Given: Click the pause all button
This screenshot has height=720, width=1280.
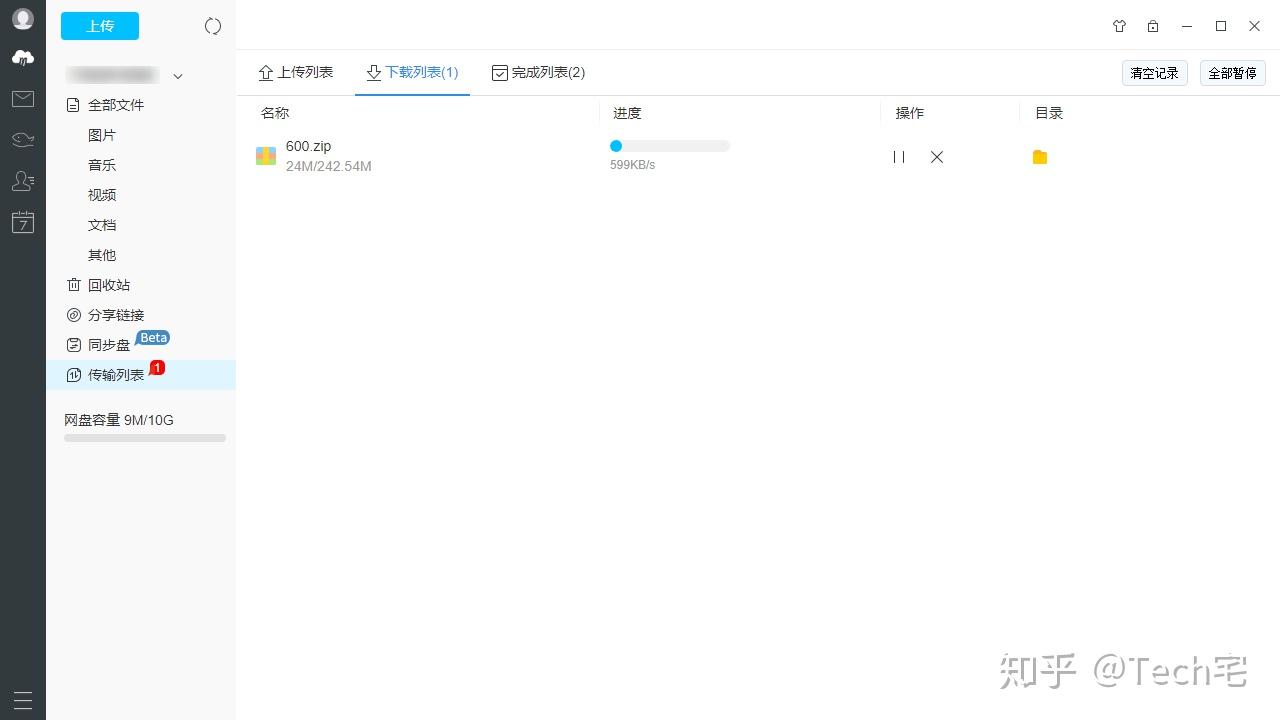Looking at the screenshot, I should tap(1233, 73).
